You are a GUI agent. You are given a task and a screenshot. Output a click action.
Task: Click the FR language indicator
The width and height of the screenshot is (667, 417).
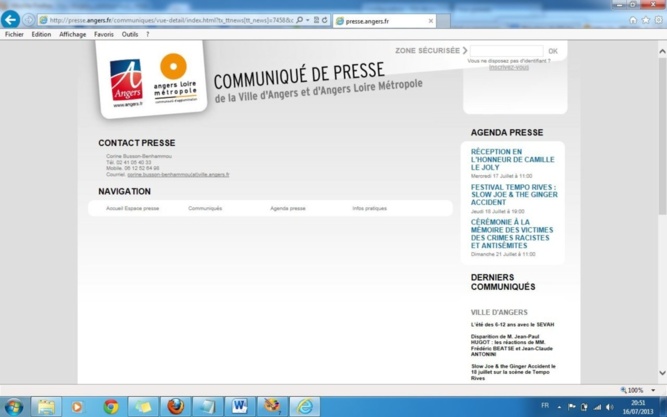545,406
